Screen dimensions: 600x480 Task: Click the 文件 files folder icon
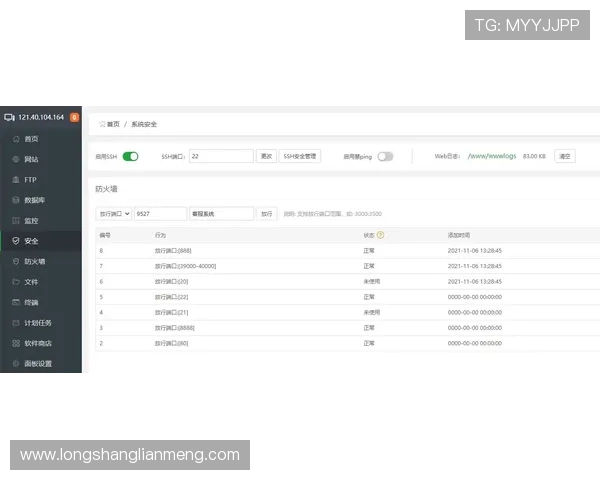15,282
